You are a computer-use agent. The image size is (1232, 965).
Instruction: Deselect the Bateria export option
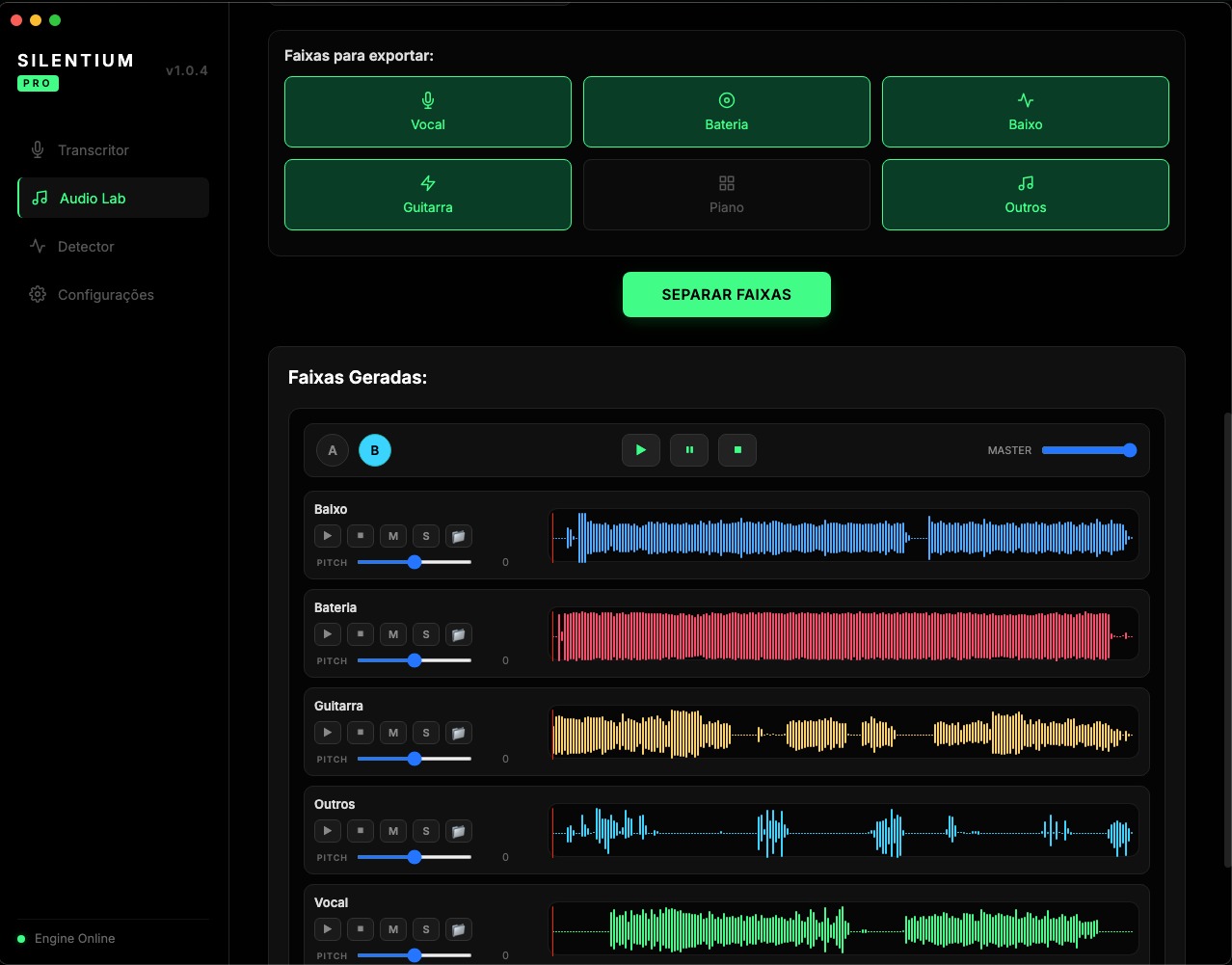tap(726, 112)
